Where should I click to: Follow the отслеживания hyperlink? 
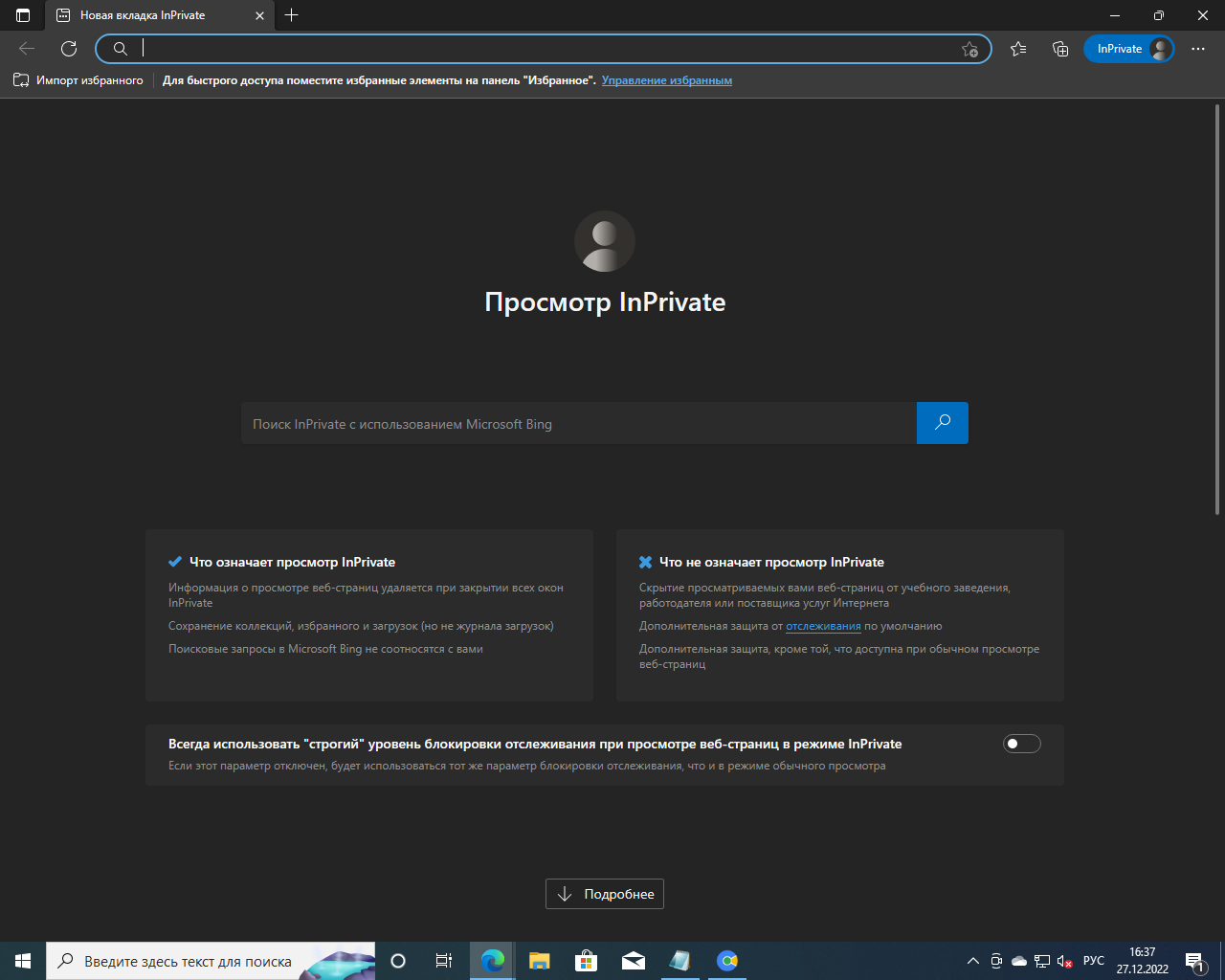(x=823, y=626)
